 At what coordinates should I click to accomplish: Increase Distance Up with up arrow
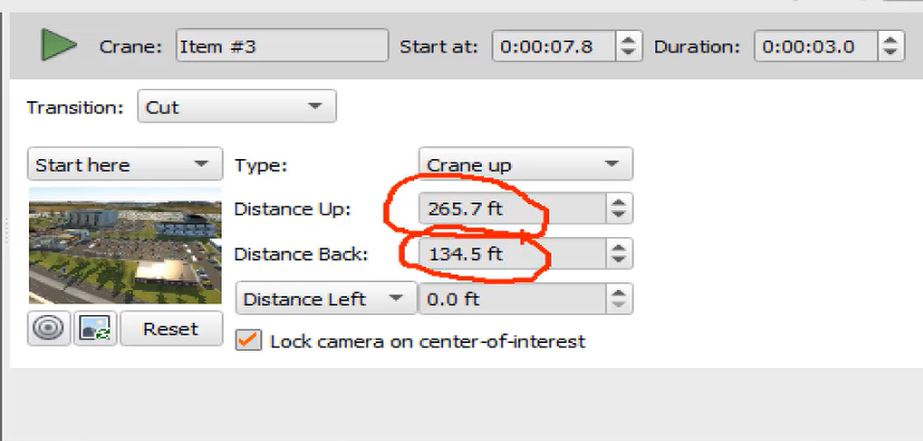coord(618,202)
